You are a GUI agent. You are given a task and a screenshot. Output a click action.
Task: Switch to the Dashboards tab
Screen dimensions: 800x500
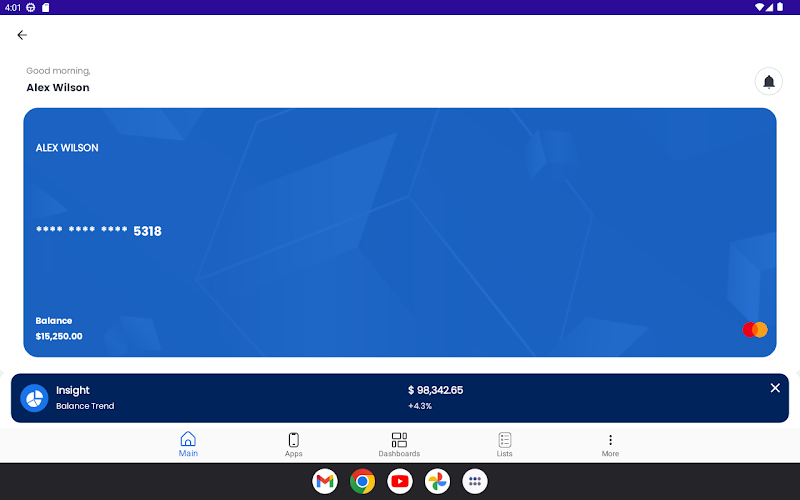399,444
